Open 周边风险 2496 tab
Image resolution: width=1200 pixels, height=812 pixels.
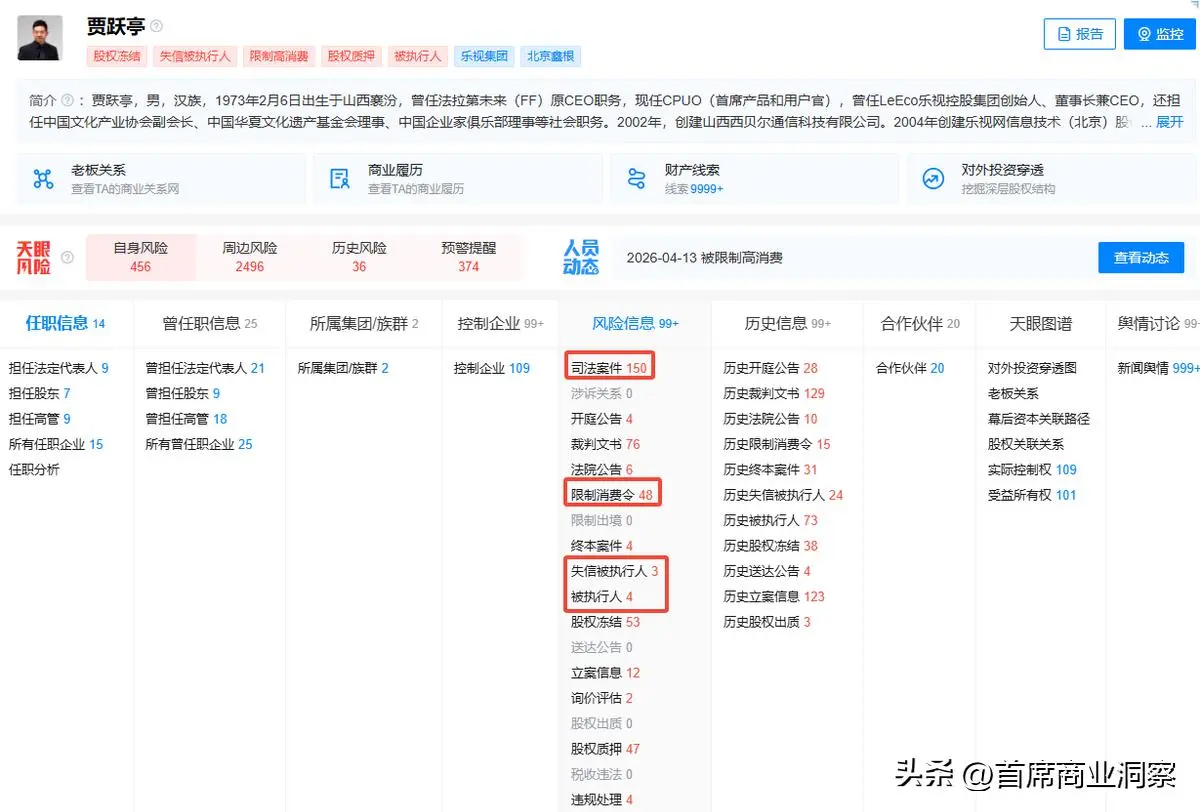pyautogui.click(x=249, y=257)
